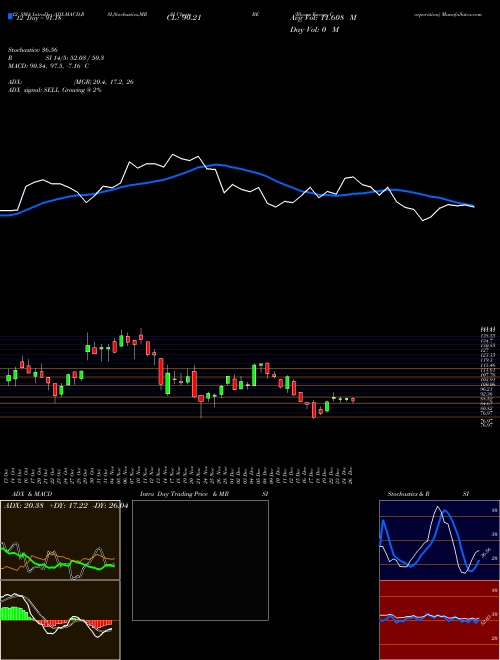
Task: Click the final red candlestick on the price chart
Action: pos(353,400)
